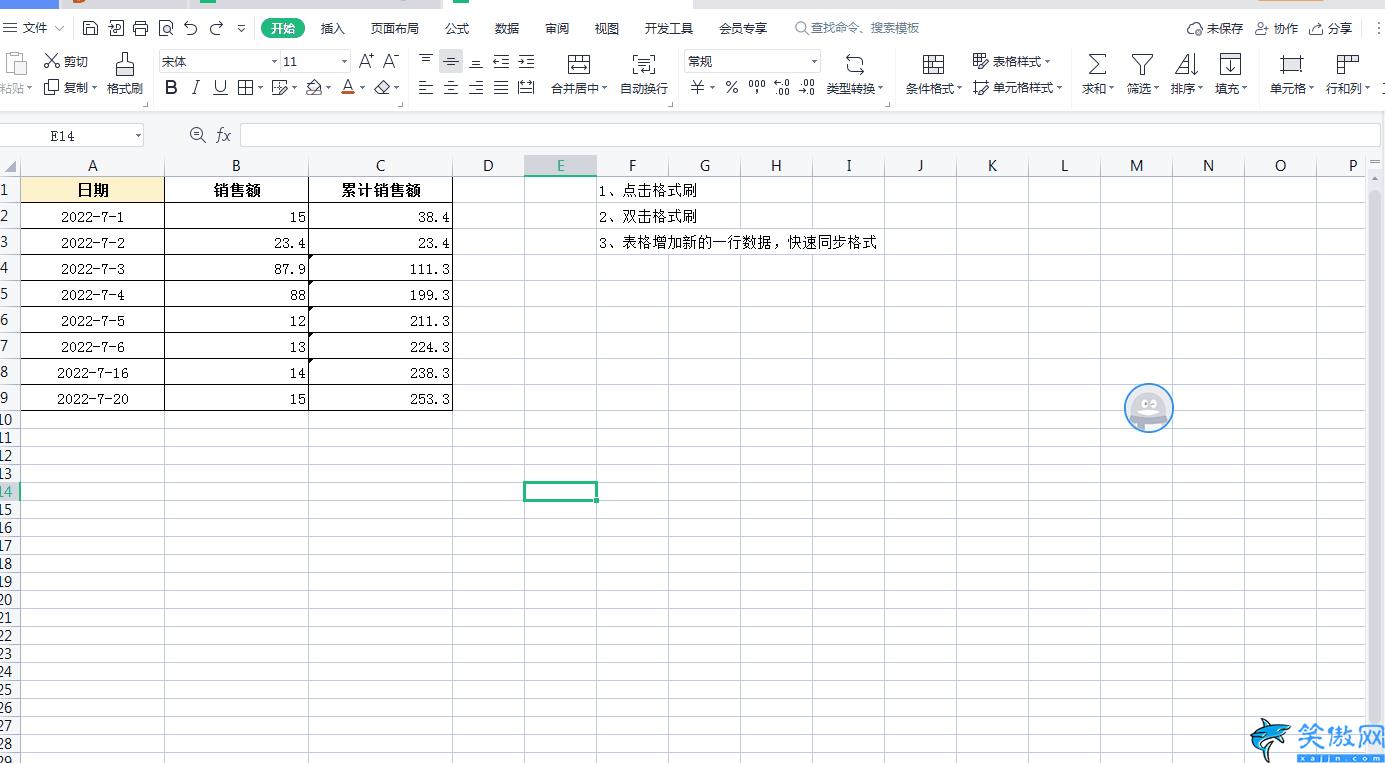This screenshot has width=1385, height=763.
Task: Toggle top vertical alignment
Action: tap(426, 62)
